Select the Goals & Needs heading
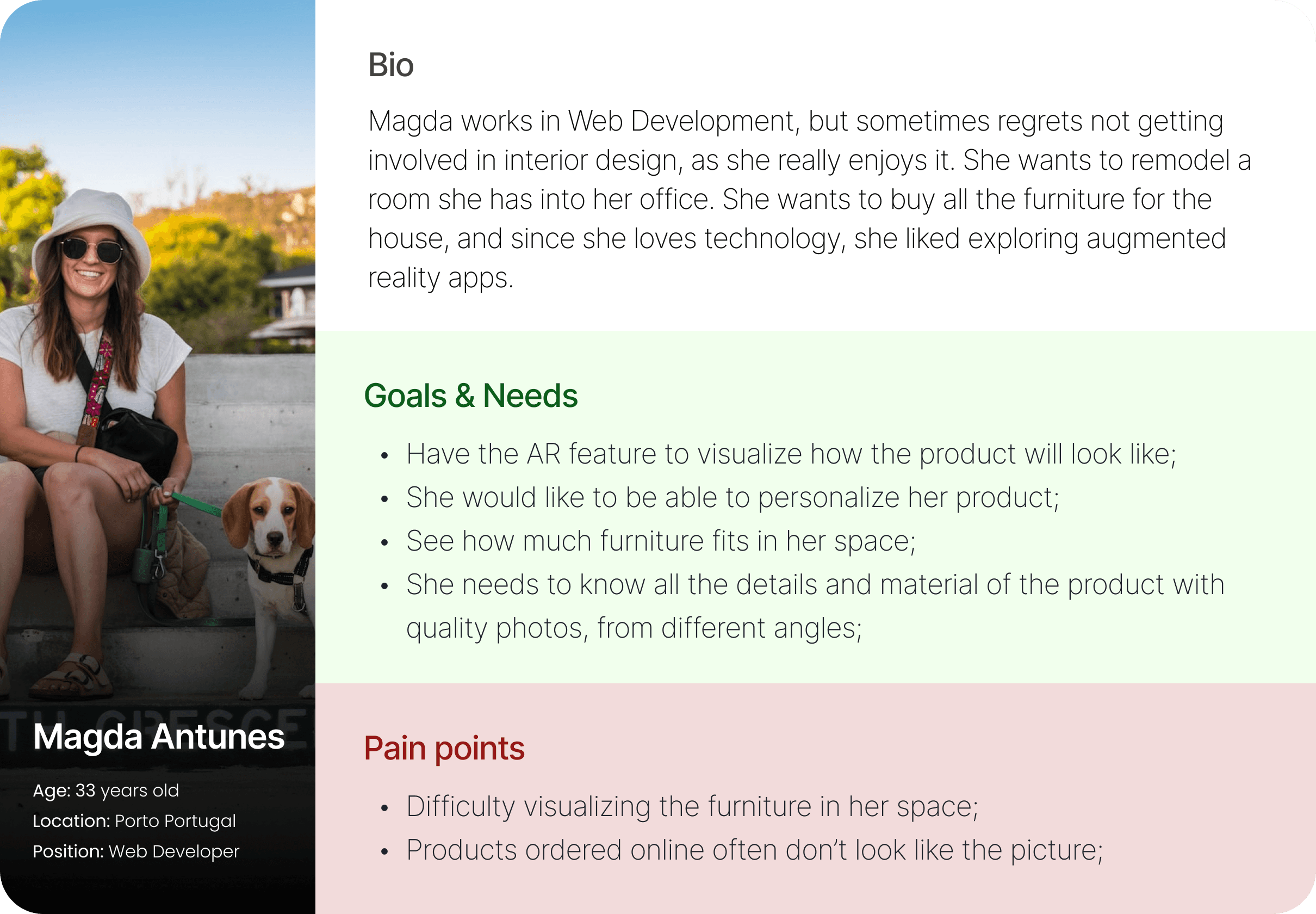Image resolution: width=1316 pixels, height=914 pixels. [470, 396]
